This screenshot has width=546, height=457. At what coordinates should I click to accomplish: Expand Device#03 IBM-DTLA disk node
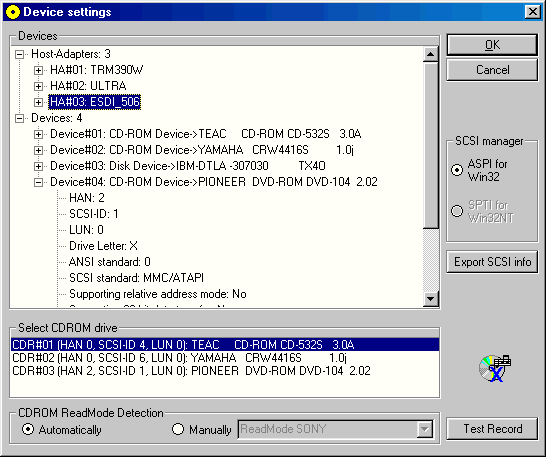(x=38, y=166)
